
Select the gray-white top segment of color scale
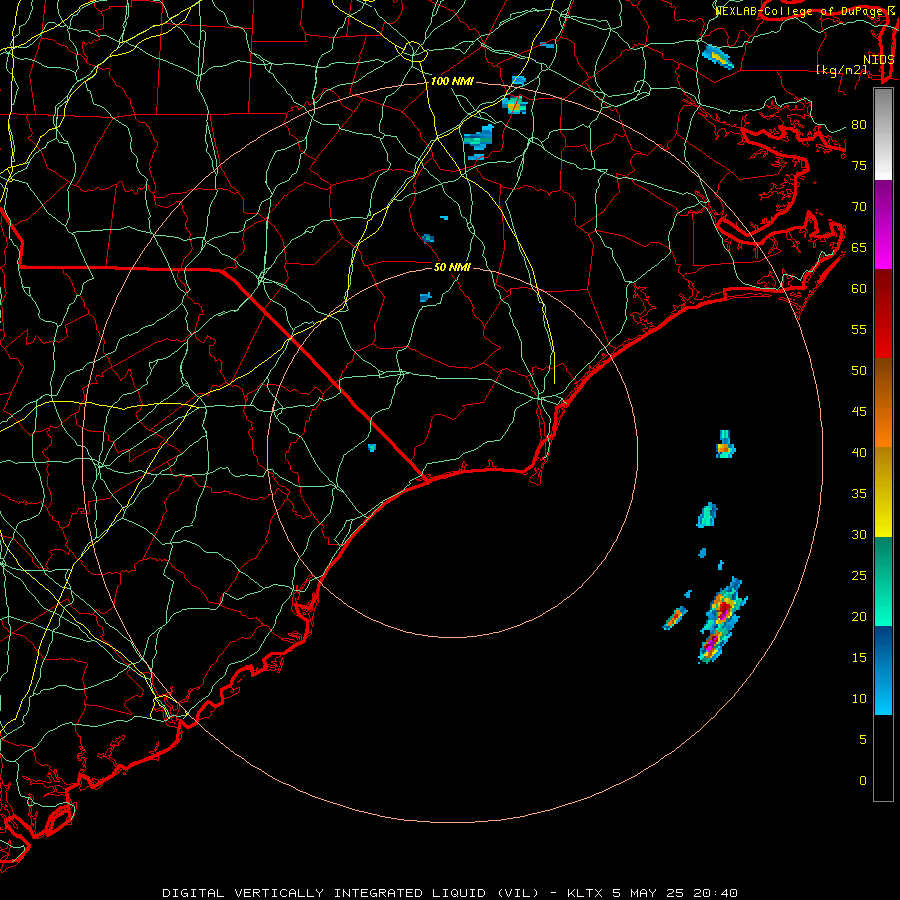tap(883, 134)
